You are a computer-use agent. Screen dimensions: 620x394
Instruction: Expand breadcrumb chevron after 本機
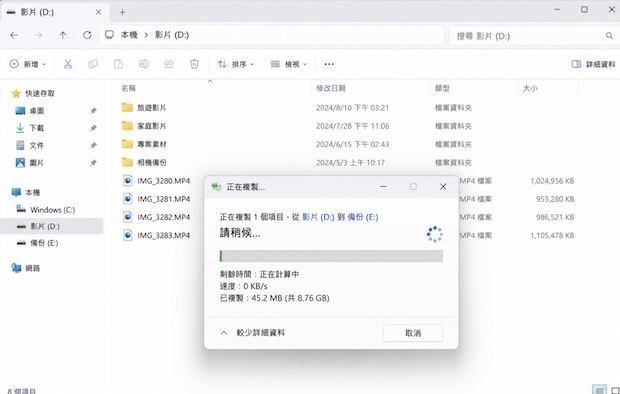coord(146,35)
